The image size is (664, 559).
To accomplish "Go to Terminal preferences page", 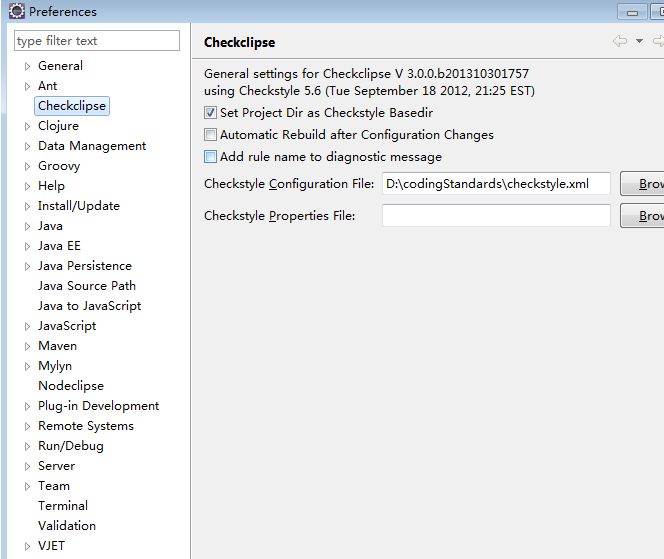I will (x=62, y=506).
